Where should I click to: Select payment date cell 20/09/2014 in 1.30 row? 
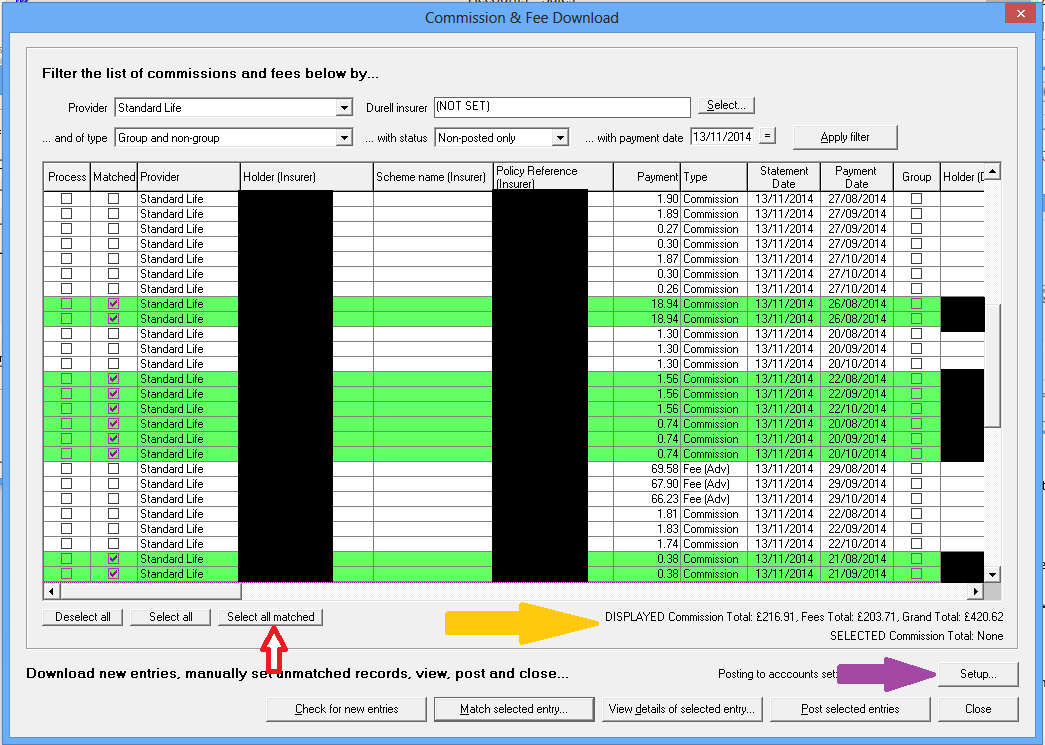pyautogui.click(x=856, y=349)
